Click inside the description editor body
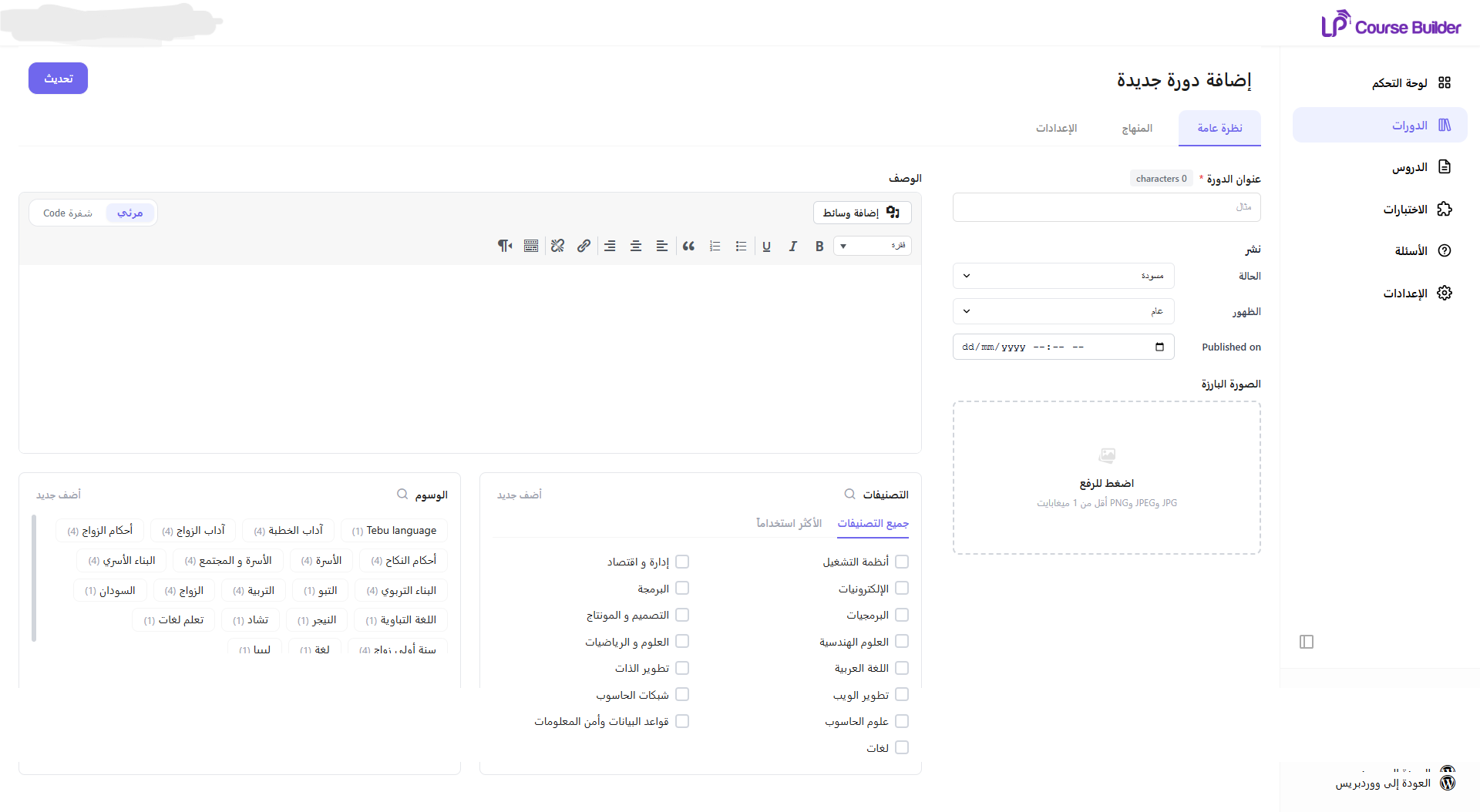Screen dimensions: 1480x812 470,358
